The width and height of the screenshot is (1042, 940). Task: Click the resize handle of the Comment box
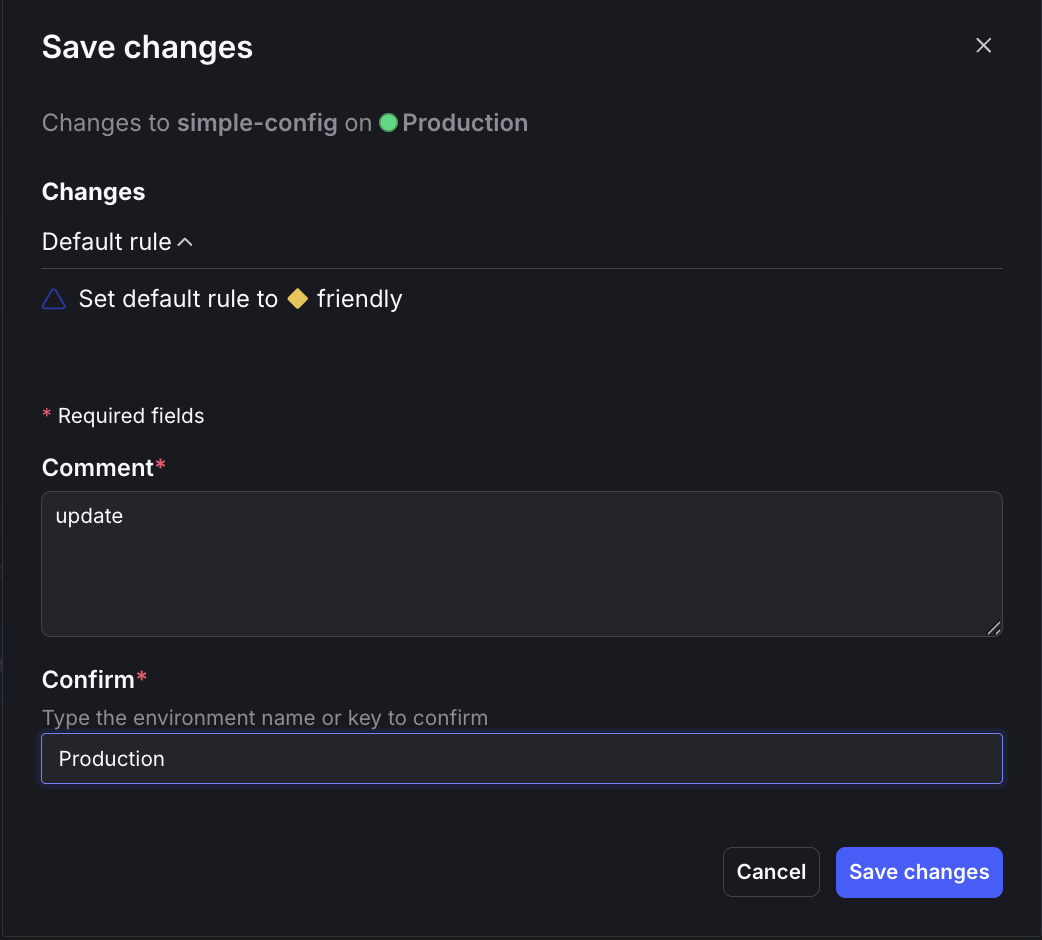995,627
